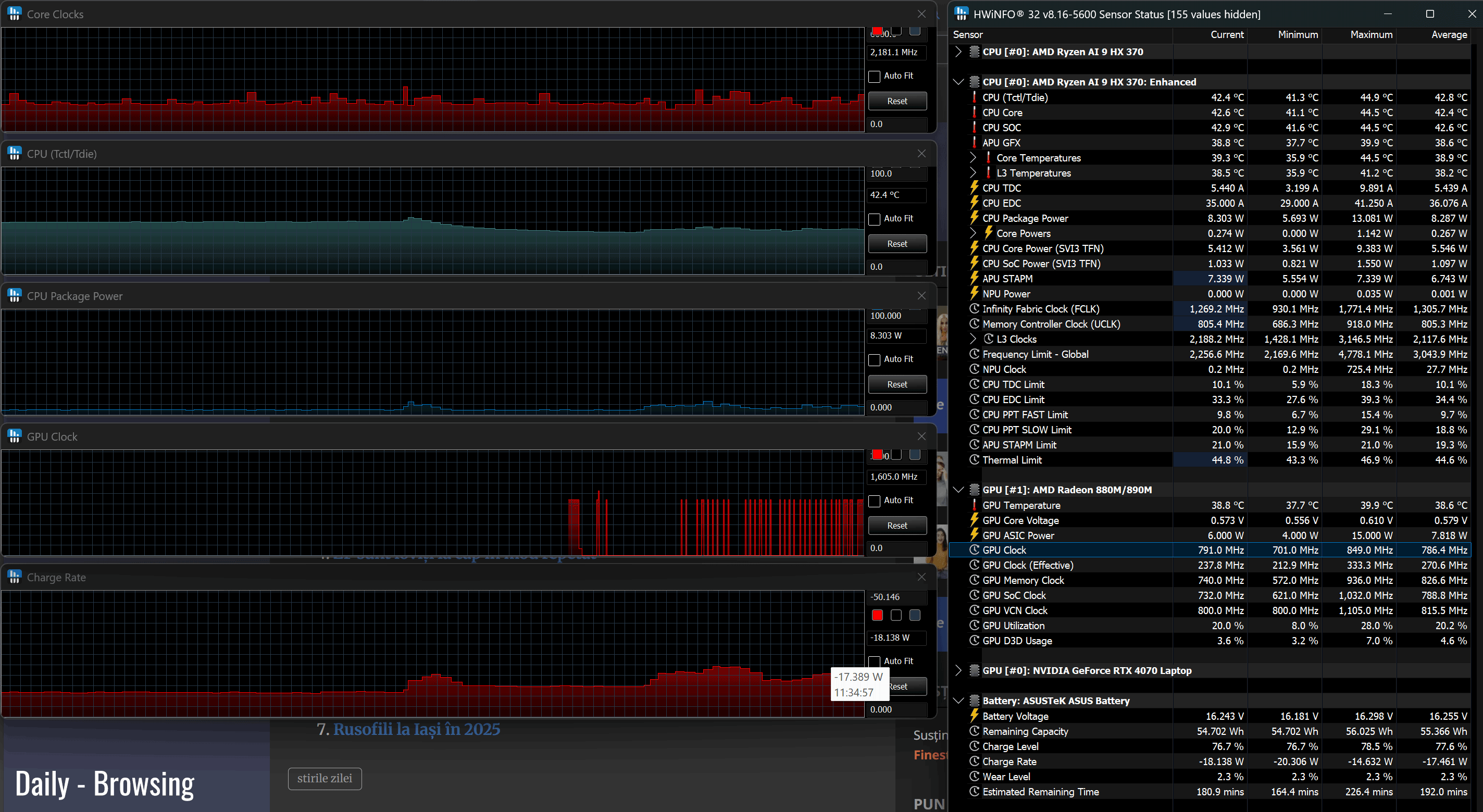Screen dimensions: 1483x812
Task: Click the chip icon beside ASUSTeK ASUS Battery group
Action: [974, 701]
